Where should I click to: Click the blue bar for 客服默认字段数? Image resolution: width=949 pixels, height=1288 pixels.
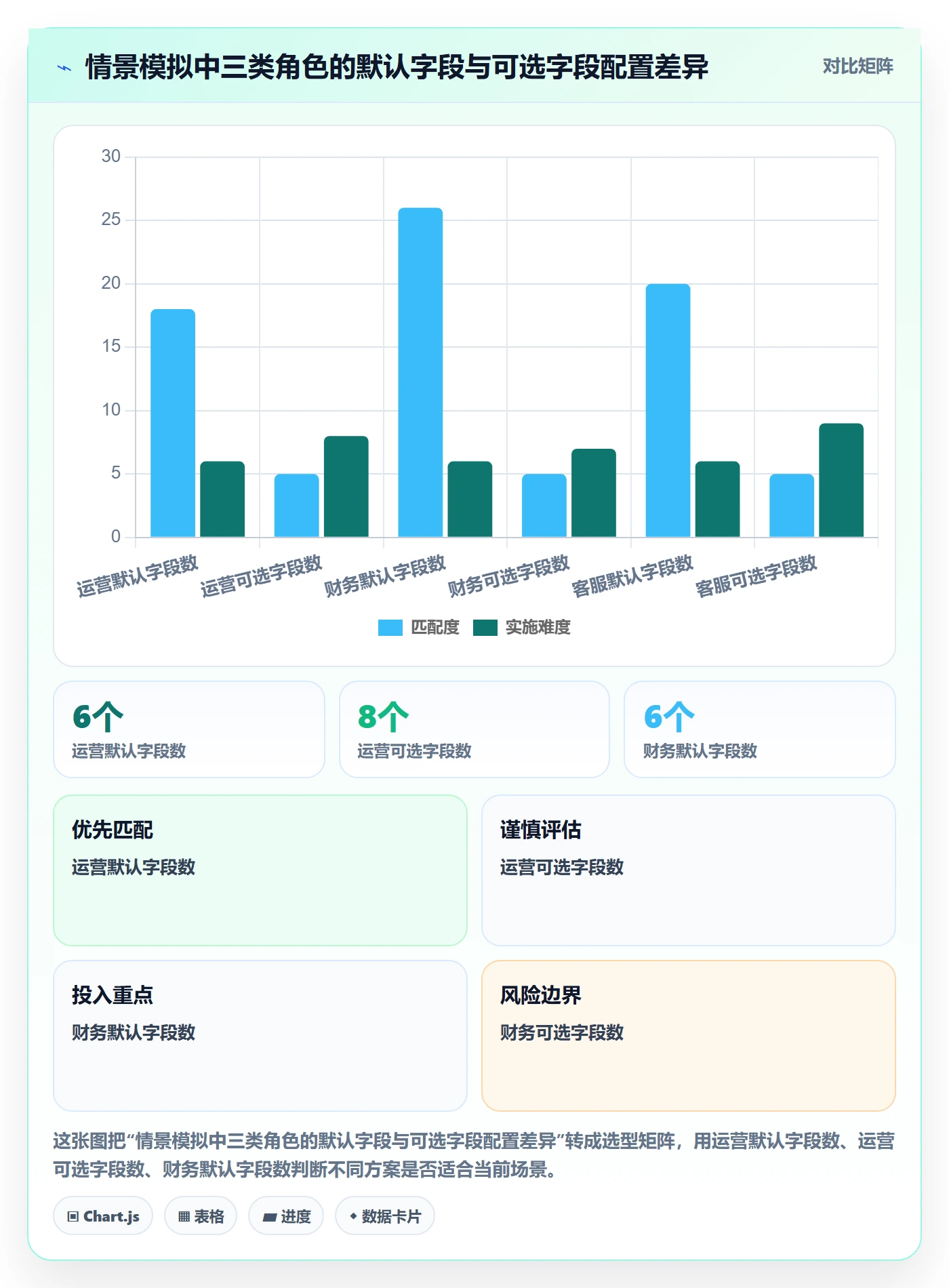668,410
